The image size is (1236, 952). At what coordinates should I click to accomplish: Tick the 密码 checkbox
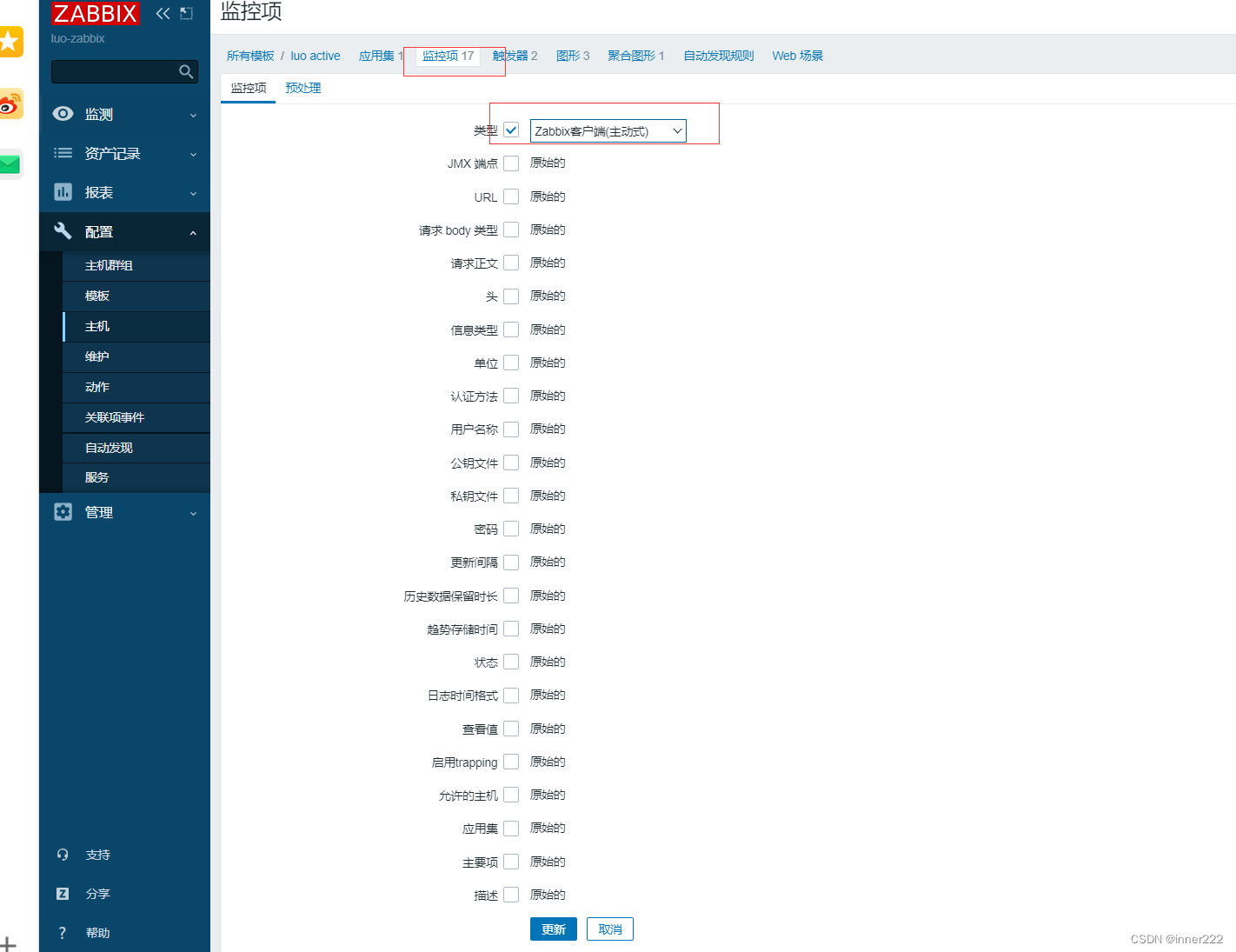pyautogui.click(x=511, y=529)
